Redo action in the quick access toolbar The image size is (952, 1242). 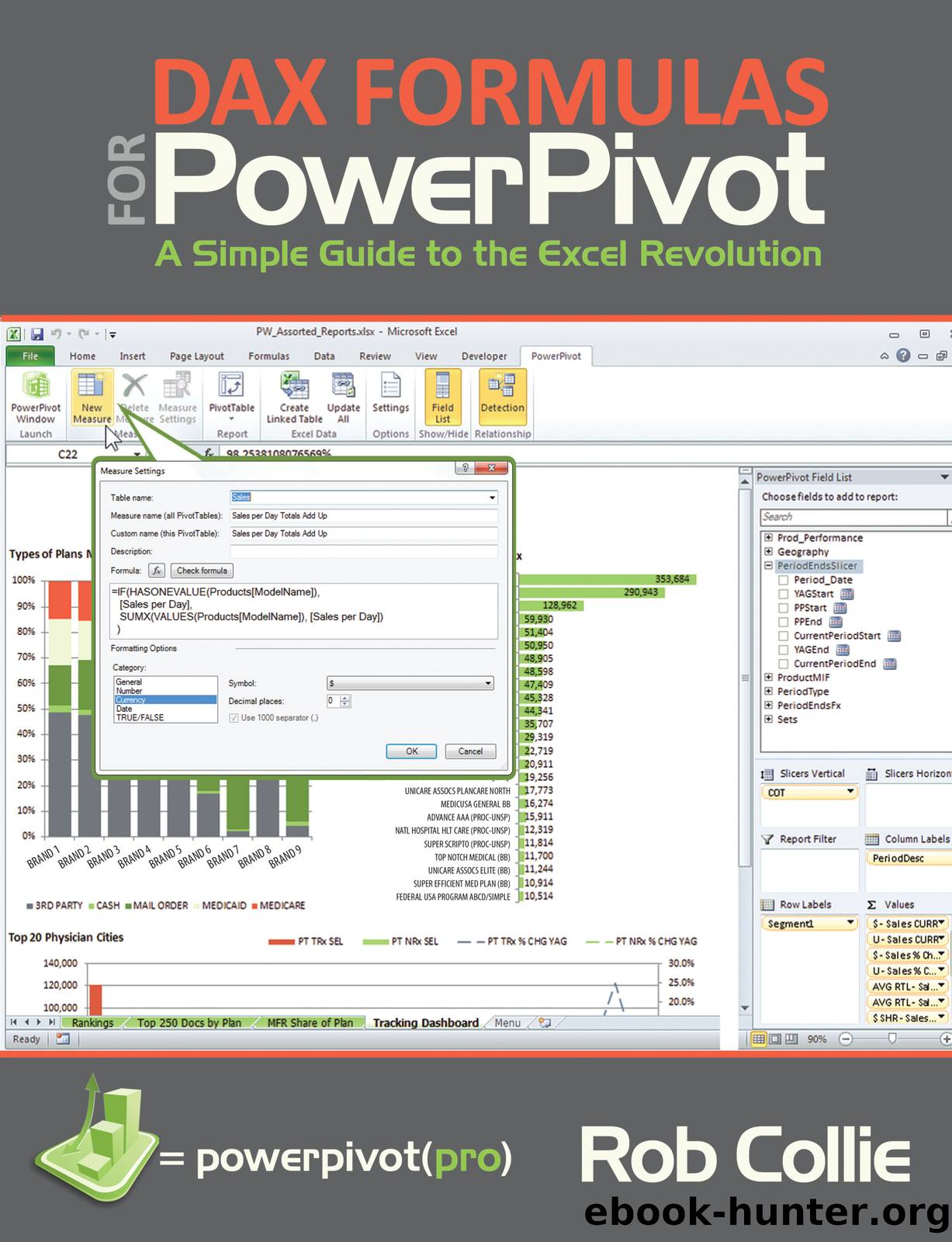(85, 335)
